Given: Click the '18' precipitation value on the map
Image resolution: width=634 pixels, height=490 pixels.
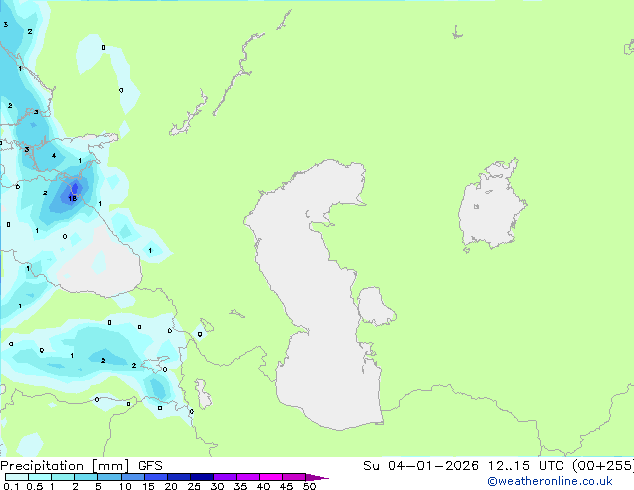Looking at the screenshot, I should point(72,198).
